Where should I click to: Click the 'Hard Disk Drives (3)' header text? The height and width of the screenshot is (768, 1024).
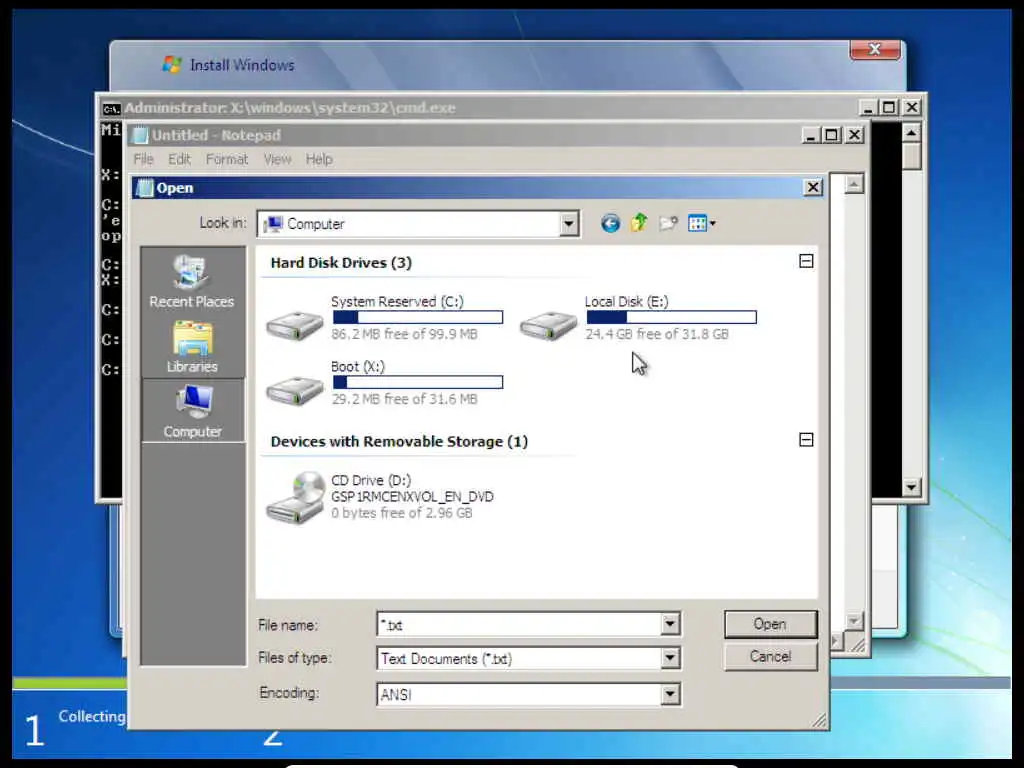point(341,263)
